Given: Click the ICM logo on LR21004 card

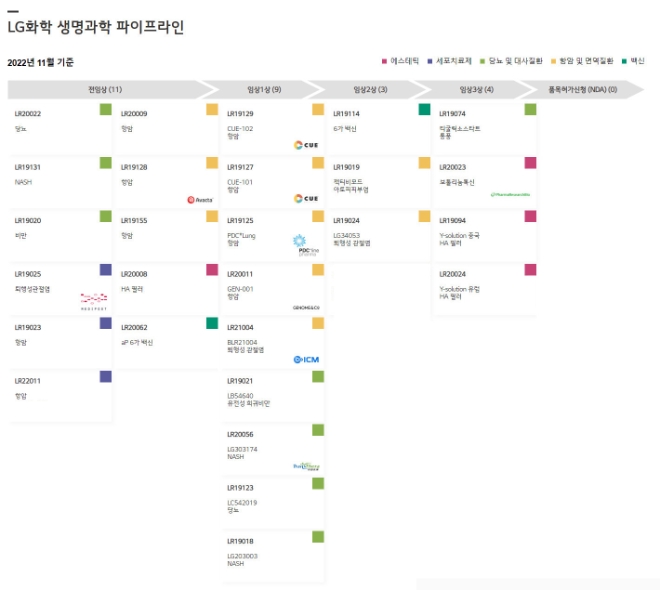Looking at the screenshot, I should click(x=305, y=359).
